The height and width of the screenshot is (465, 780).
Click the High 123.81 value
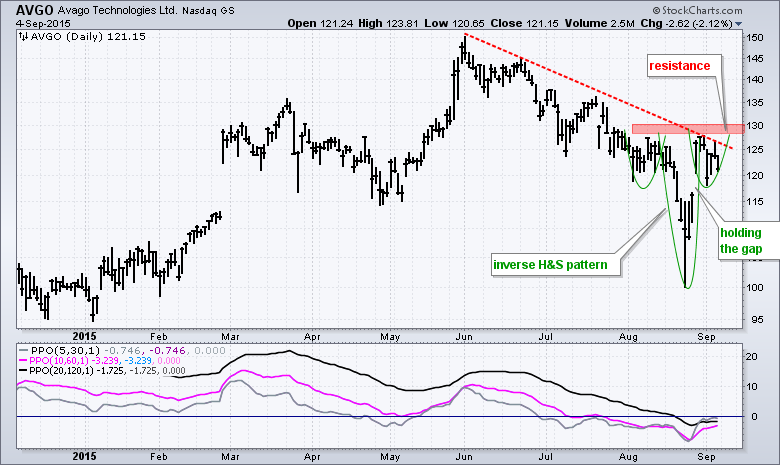(x=388, y=23)
